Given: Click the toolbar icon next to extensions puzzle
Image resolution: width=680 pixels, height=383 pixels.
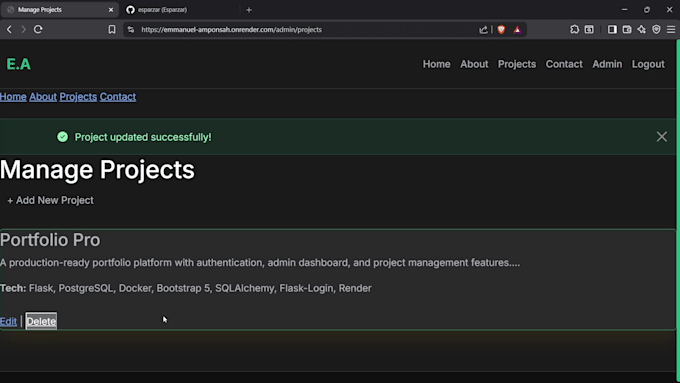Looking at the screenshot, I should tap(589, 29).
